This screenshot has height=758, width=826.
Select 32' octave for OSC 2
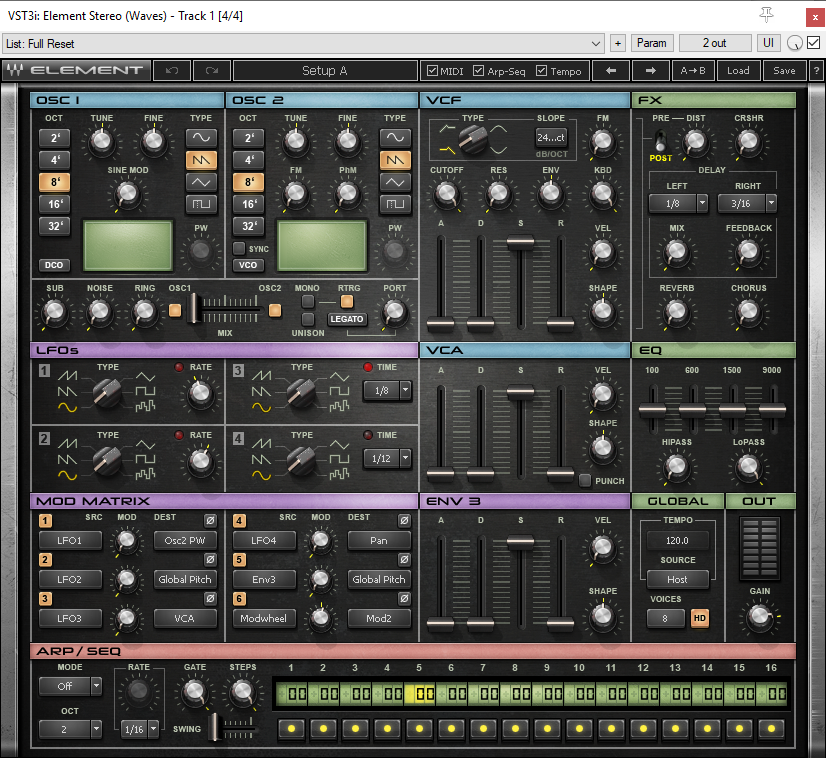coord(249,226)
